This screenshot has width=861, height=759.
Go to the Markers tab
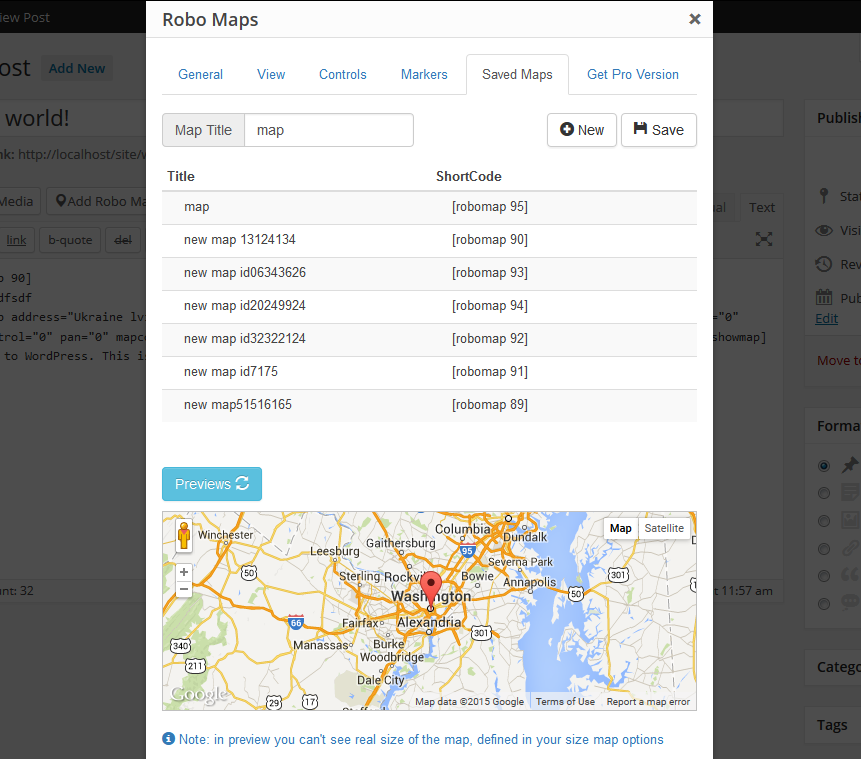[424, 74]
